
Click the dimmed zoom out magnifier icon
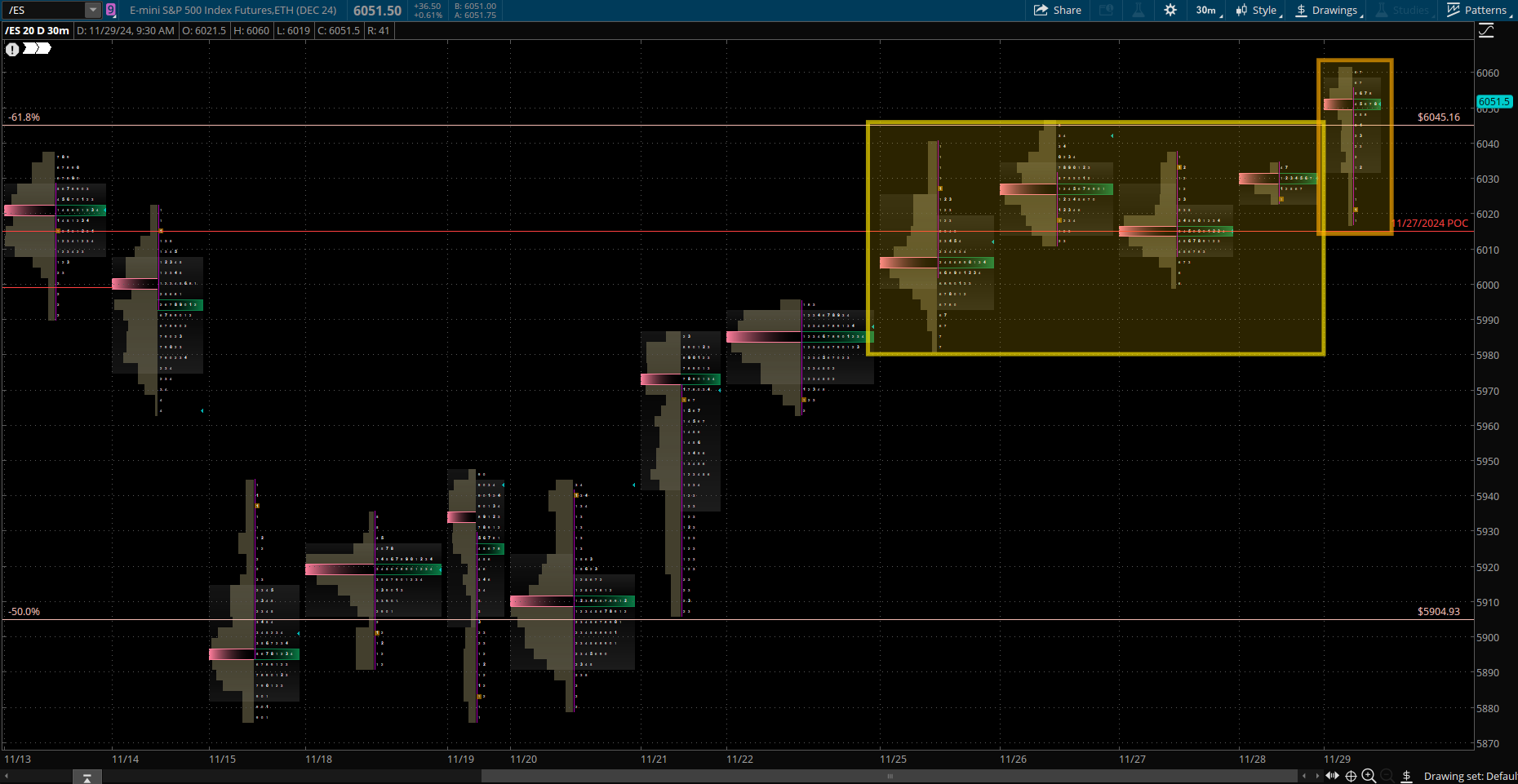pos(1387,776)
